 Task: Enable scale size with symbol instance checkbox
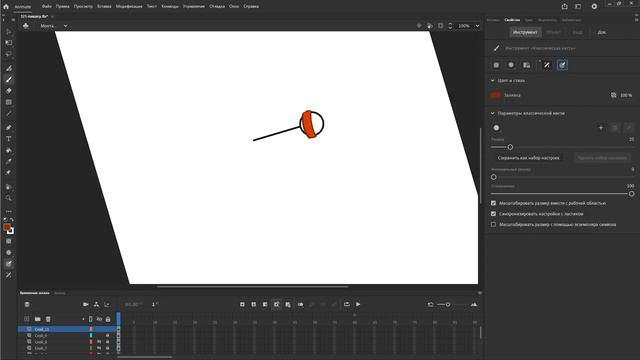pyautogui.click(x=493, y=224)
